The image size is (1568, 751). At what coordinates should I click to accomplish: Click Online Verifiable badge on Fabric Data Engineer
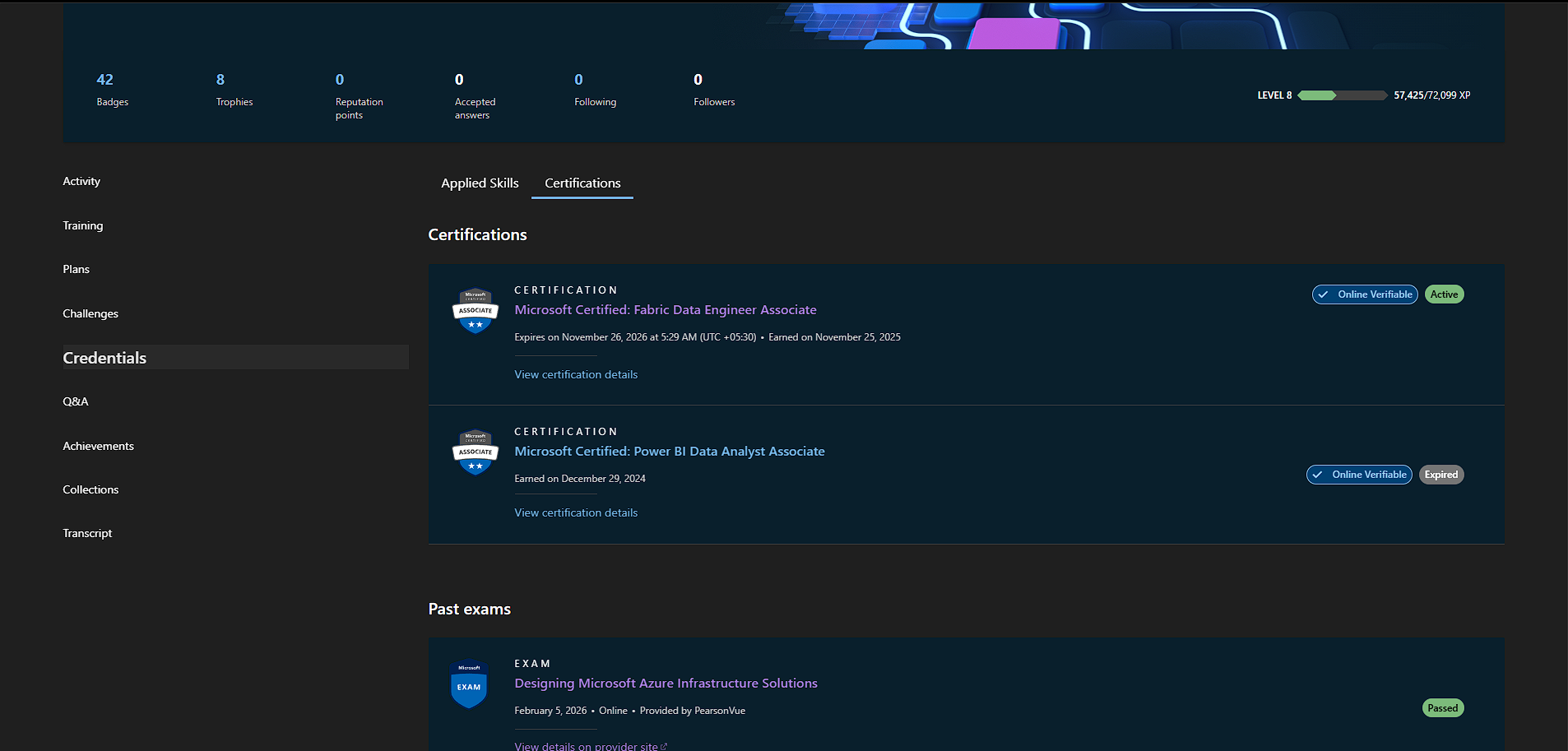tap(1365, 294)
